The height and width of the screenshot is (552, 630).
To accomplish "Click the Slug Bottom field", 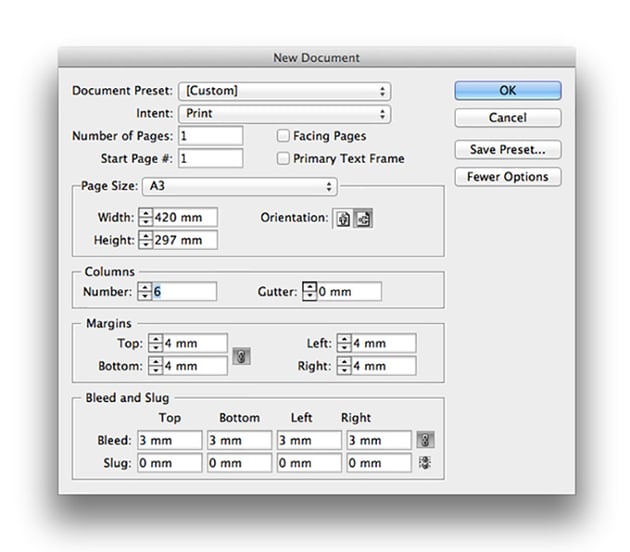I will (x=239, y=463).
